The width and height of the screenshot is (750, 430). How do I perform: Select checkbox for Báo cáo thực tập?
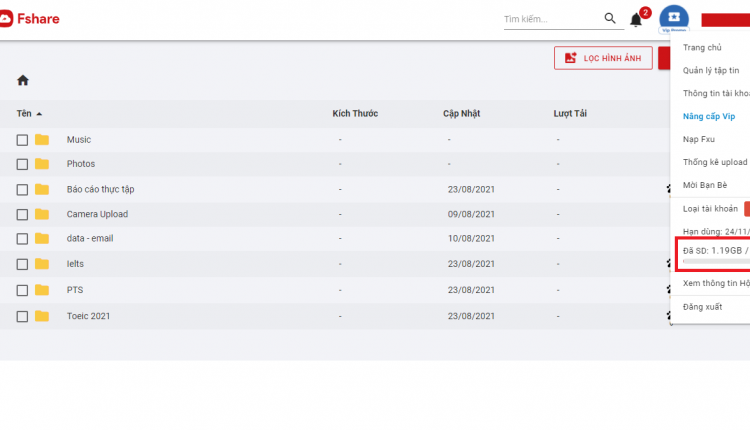pyautogui.click(x=22, y=189)
